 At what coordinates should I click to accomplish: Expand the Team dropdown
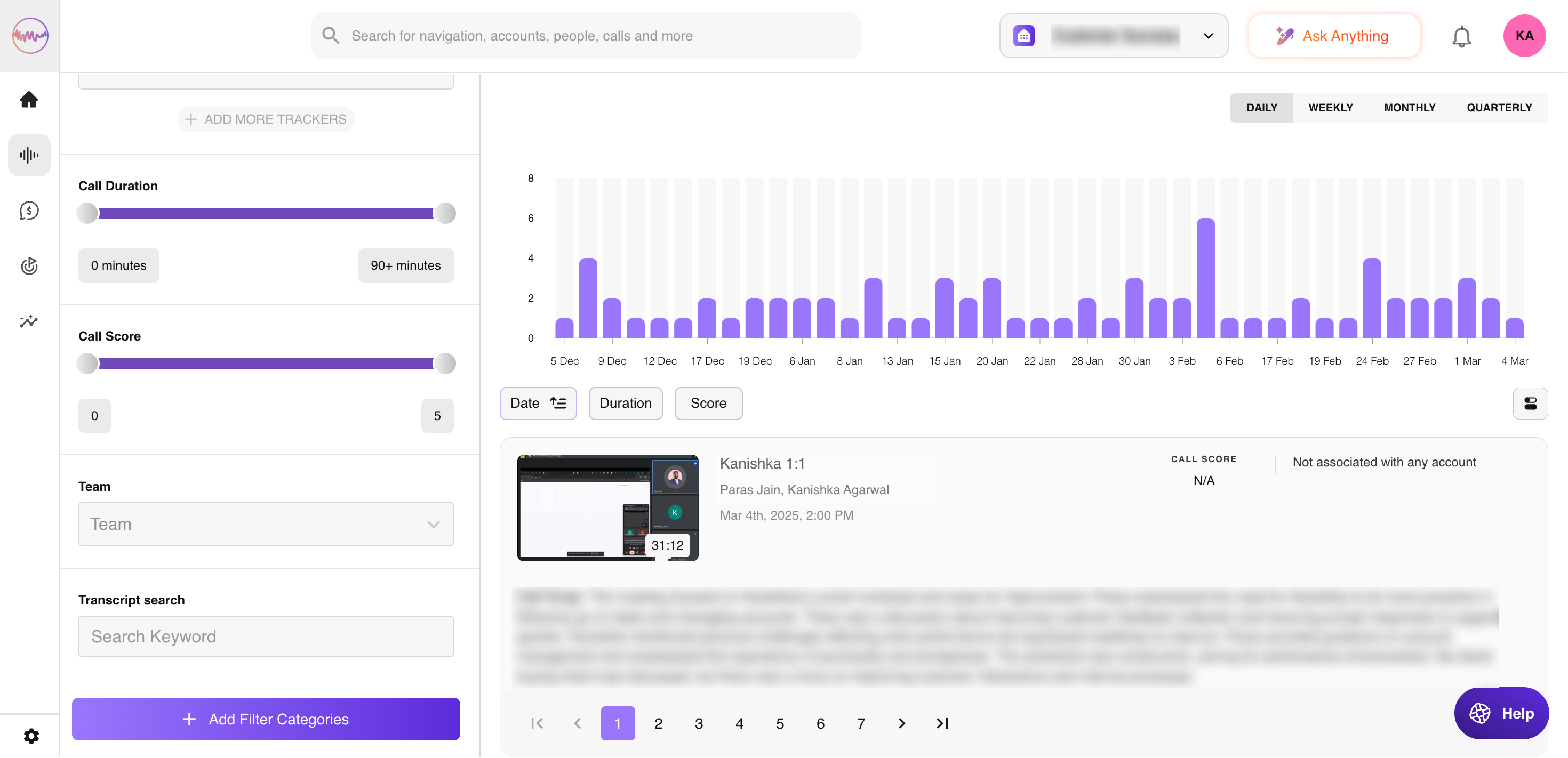(x=266, y=524)
